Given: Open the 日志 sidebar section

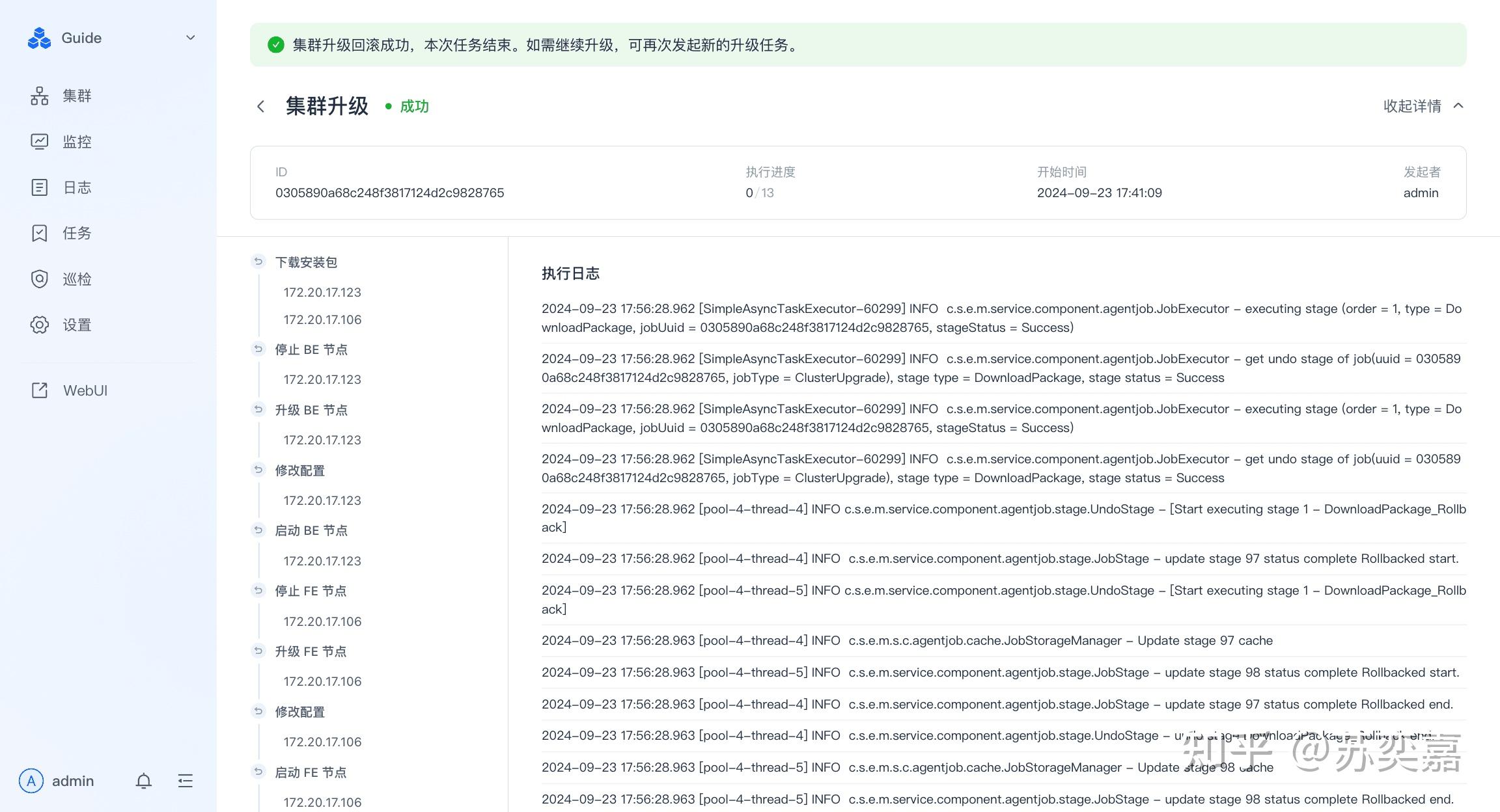Looking at the screenshot, I should pos(76,187).
